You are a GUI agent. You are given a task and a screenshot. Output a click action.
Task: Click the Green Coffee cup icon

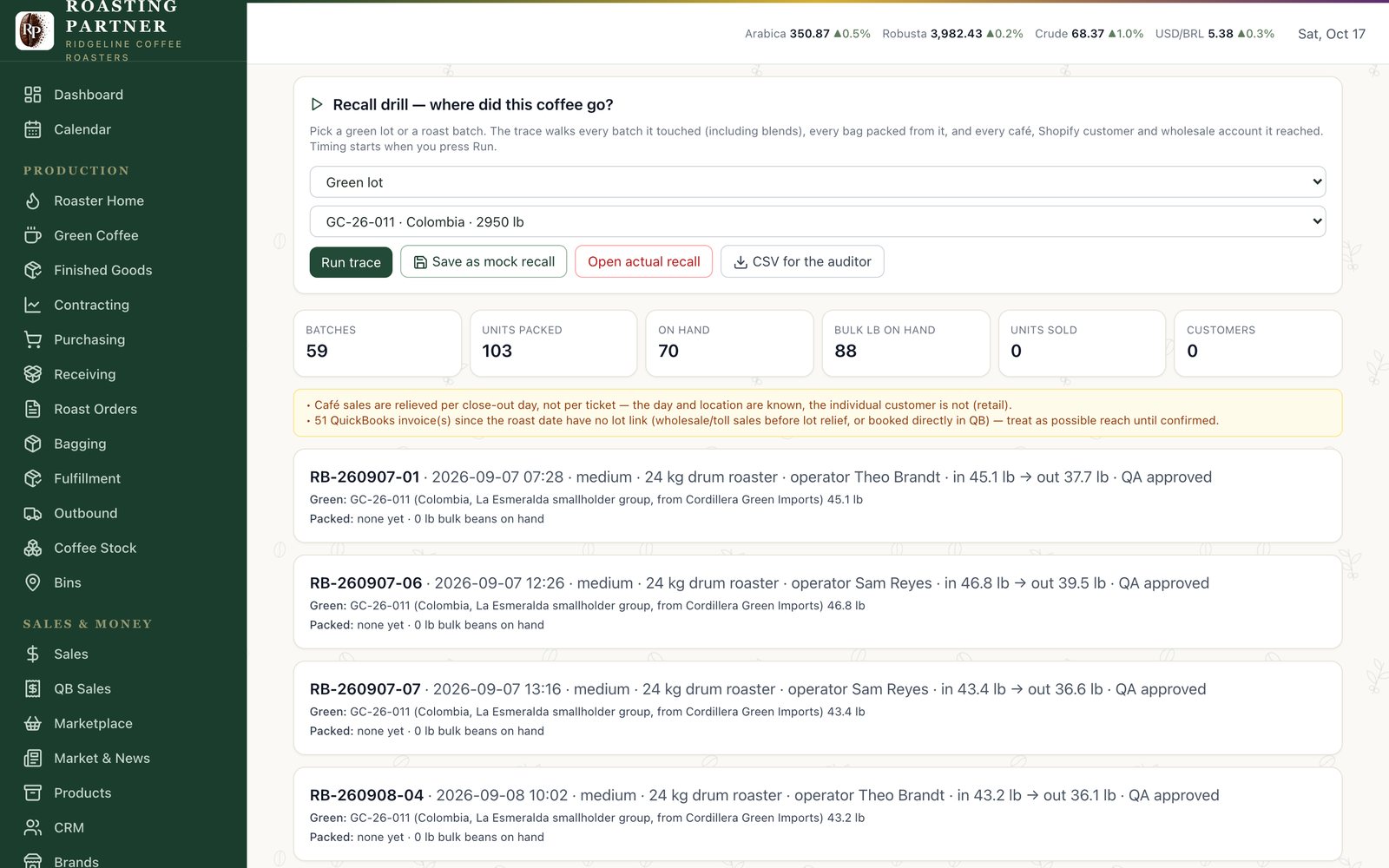click(x=33, y=235)
